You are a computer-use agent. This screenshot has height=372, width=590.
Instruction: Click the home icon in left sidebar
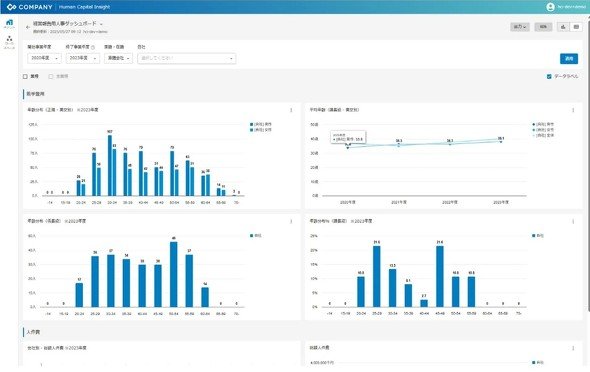coord(9,23)
